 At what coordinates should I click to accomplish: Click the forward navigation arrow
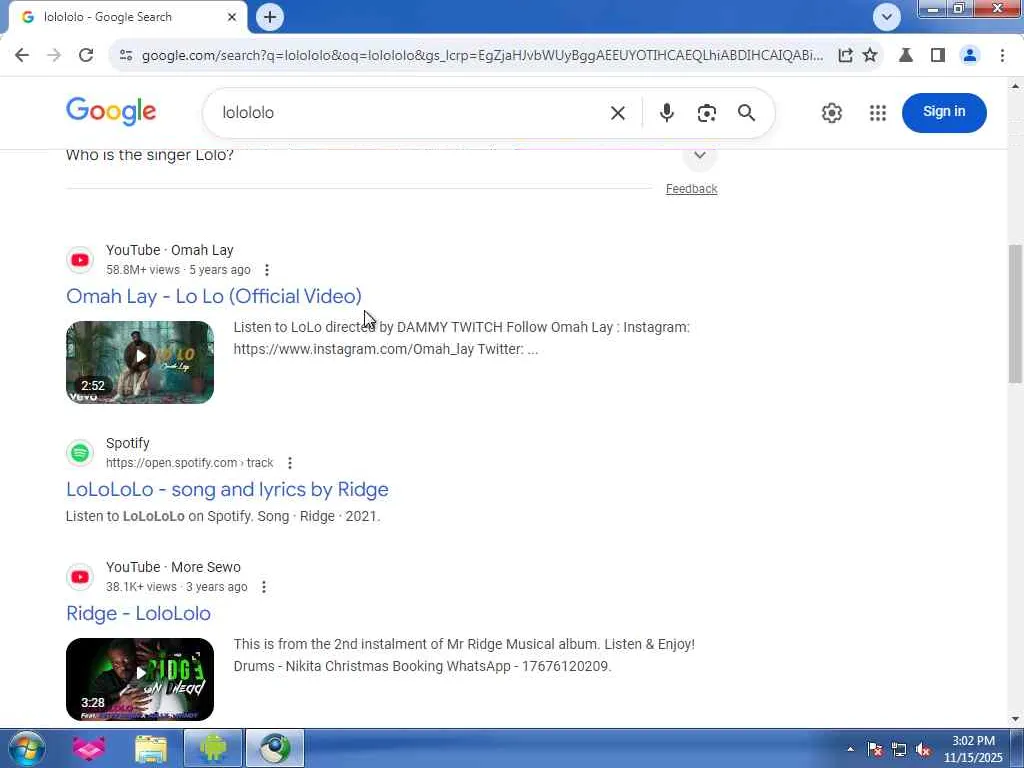click(x=54, y=56)
